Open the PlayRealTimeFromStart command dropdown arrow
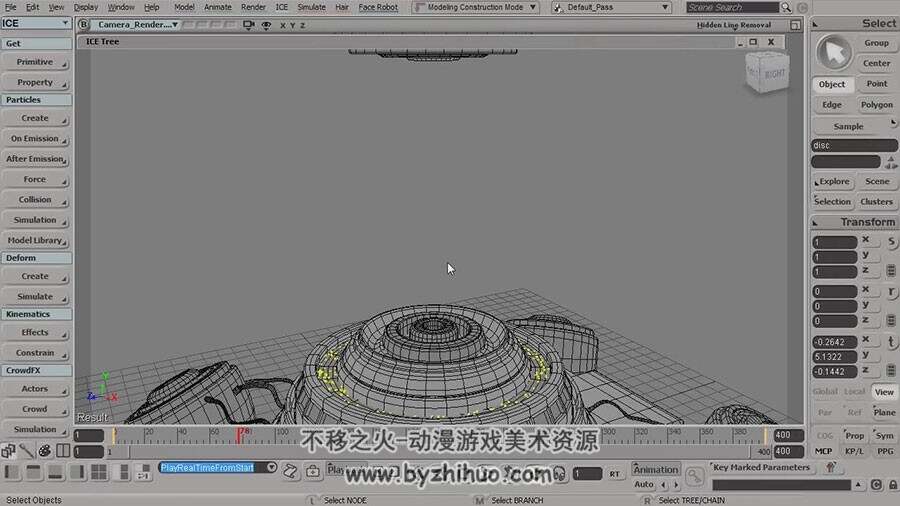 [271, 468]
